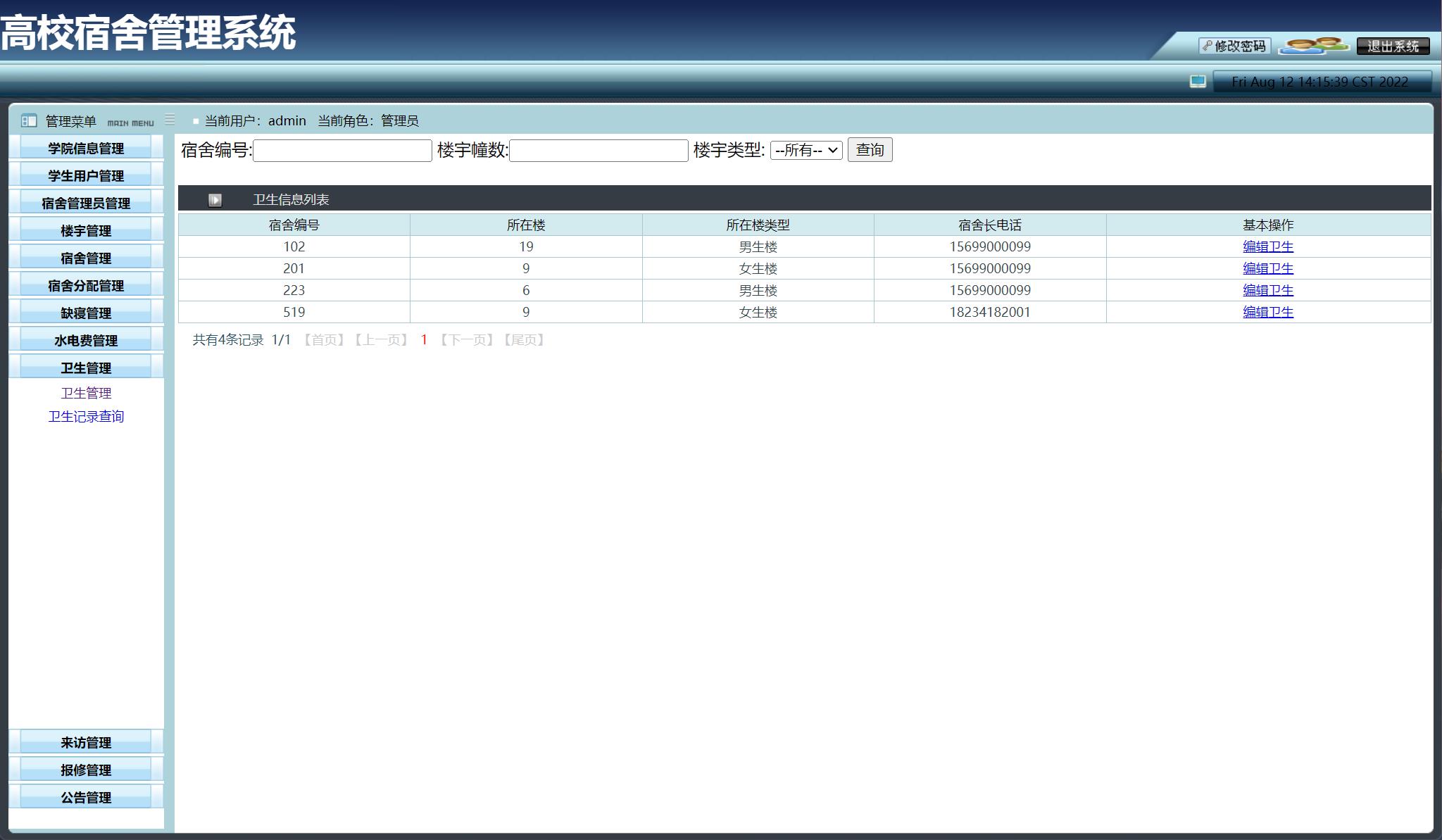
Task: Expand the 水电费管理 menu section
Action: [86, 340]
